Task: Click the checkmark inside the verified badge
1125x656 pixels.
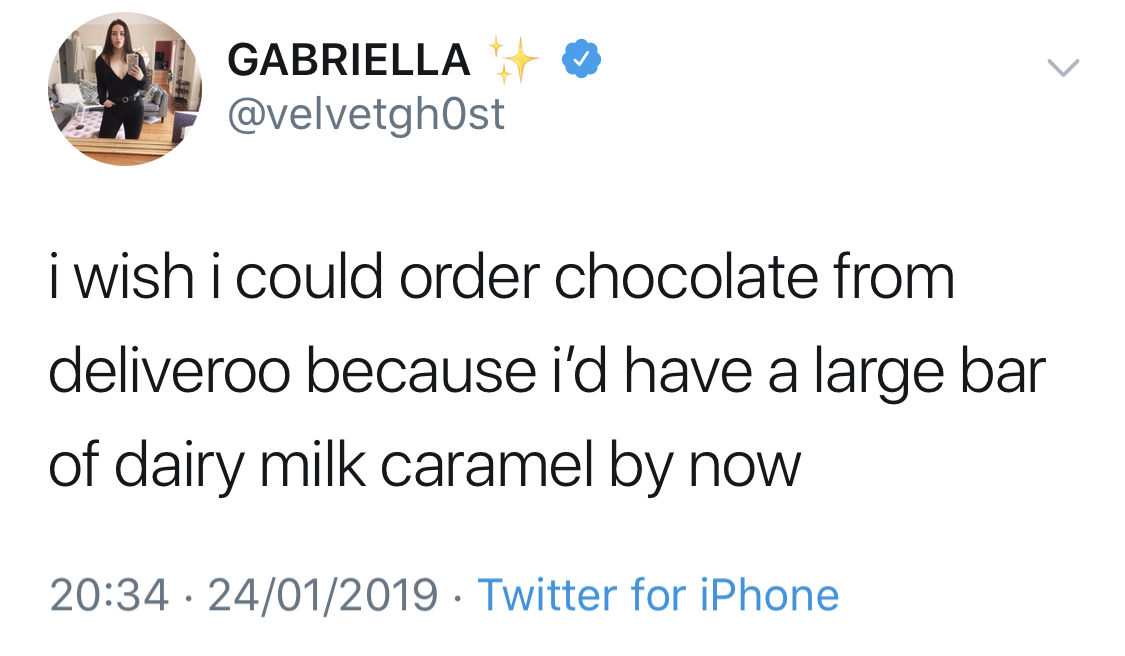Action: (581, 60)
